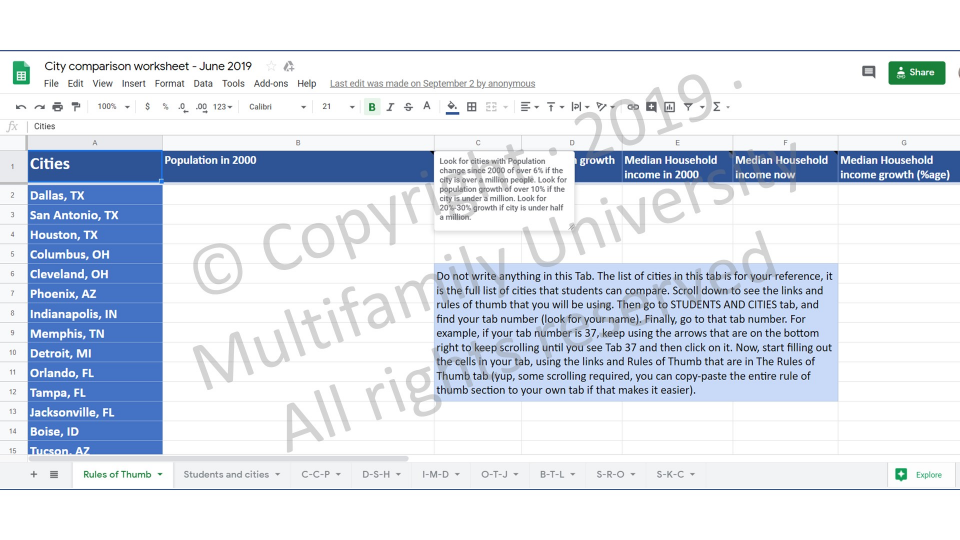Switch to Students and cities tab
Viewport: 960px width, 540px height.
tap(226, 474)
